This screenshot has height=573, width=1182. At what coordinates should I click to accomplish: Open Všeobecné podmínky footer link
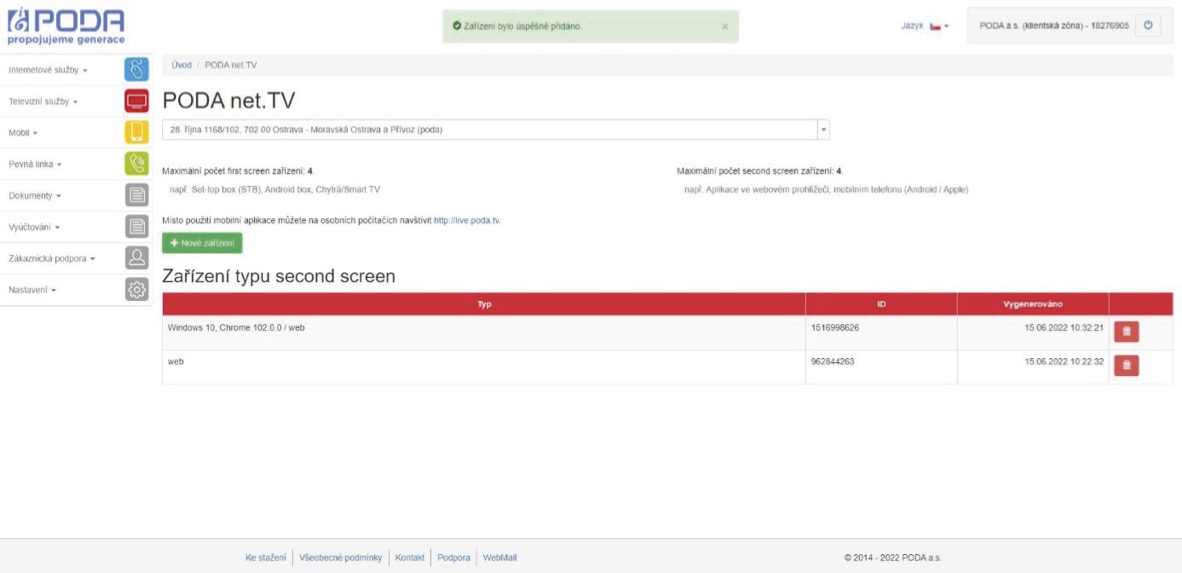pos(341,558)
